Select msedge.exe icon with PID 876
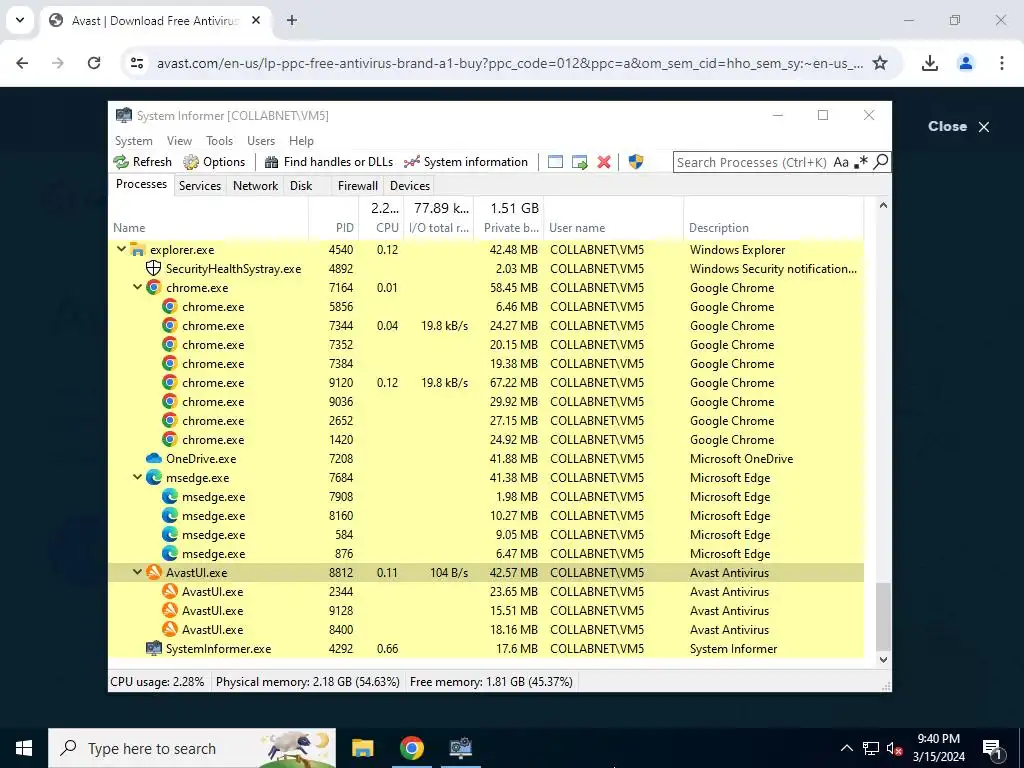The width and height of the screenshot is (1024, 768). coord(170,553)
